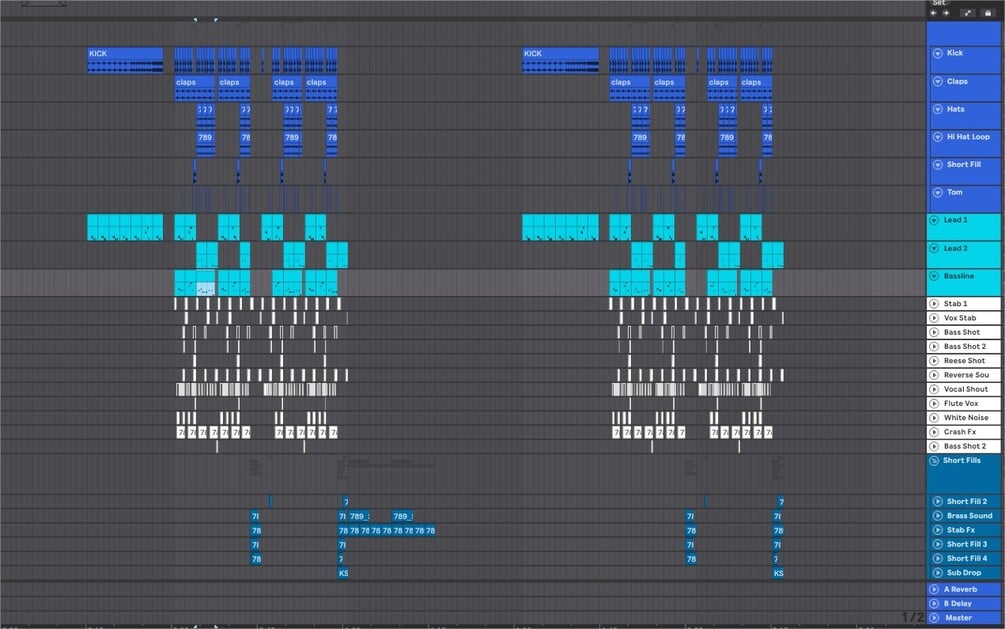The image size is (1005, 629).
Task: Fold the Tom track triangle
Action: point(938,192)
